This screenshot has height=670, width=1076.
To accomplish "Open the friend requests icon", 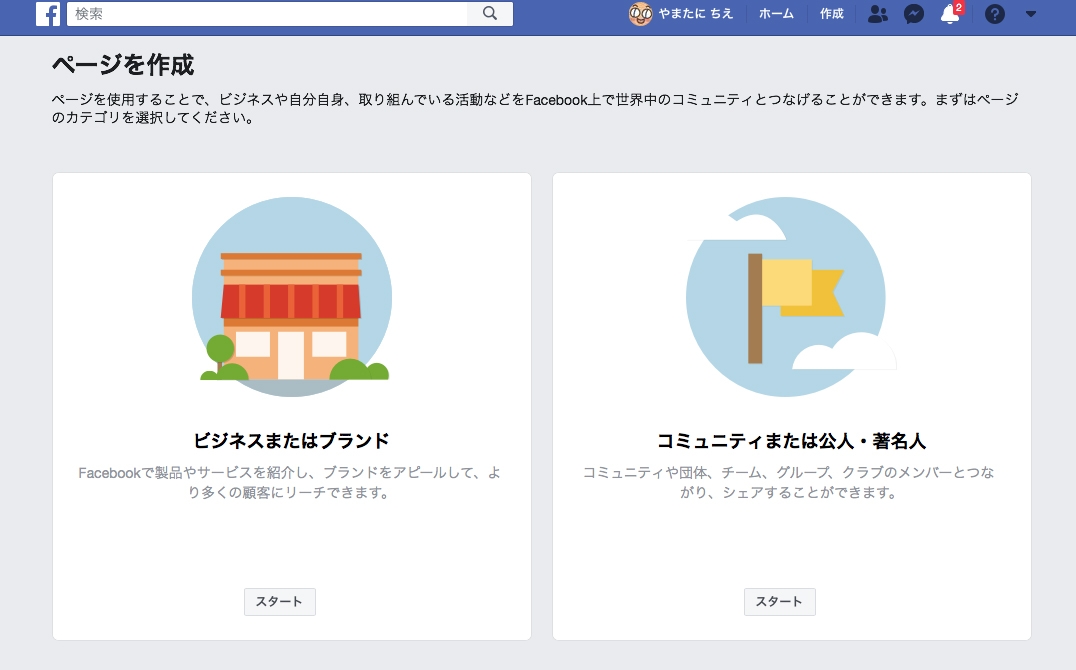I will pos(878,14).
